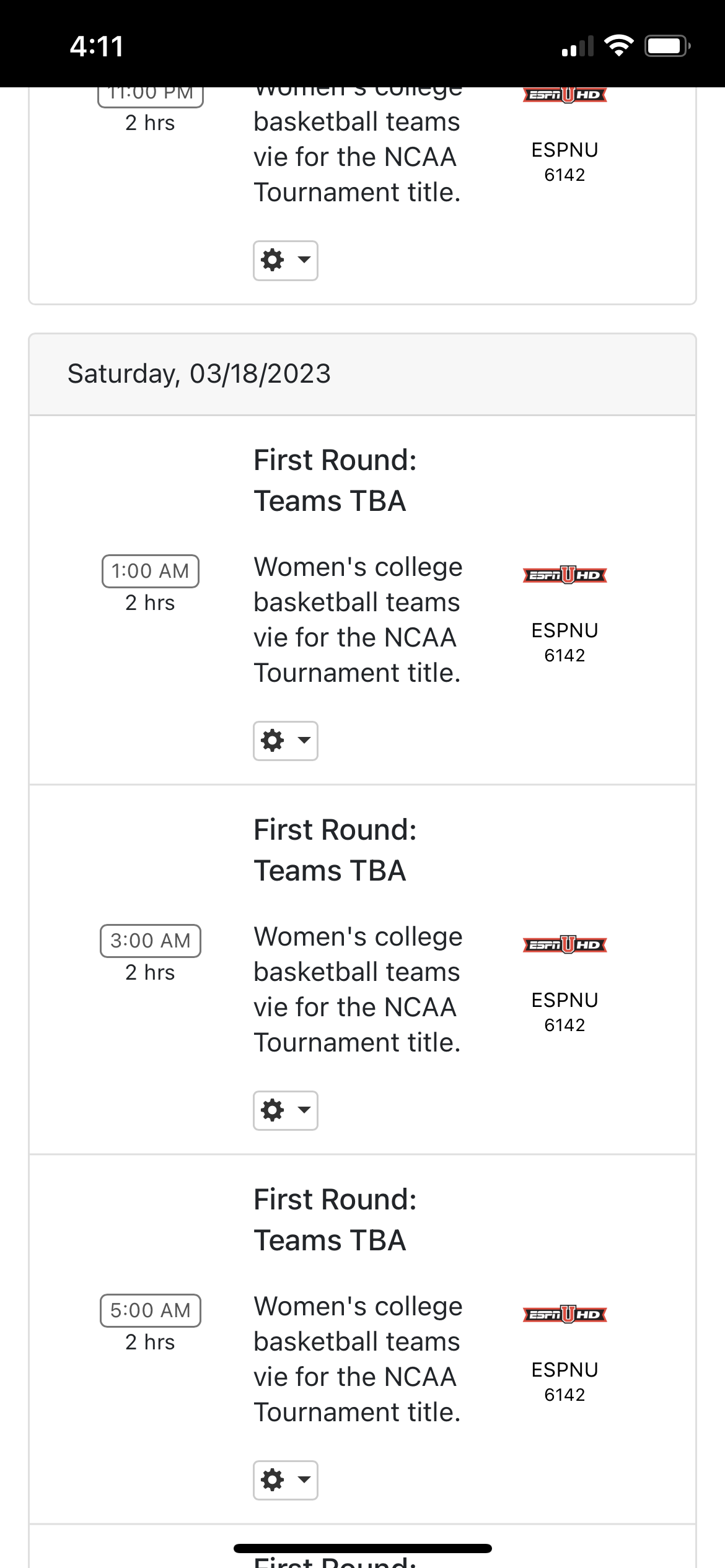Tap the battery status icon
Image resolution: width=725 pixels, height=1568 pixels.
pyautogui.click(x=667, y=46)
